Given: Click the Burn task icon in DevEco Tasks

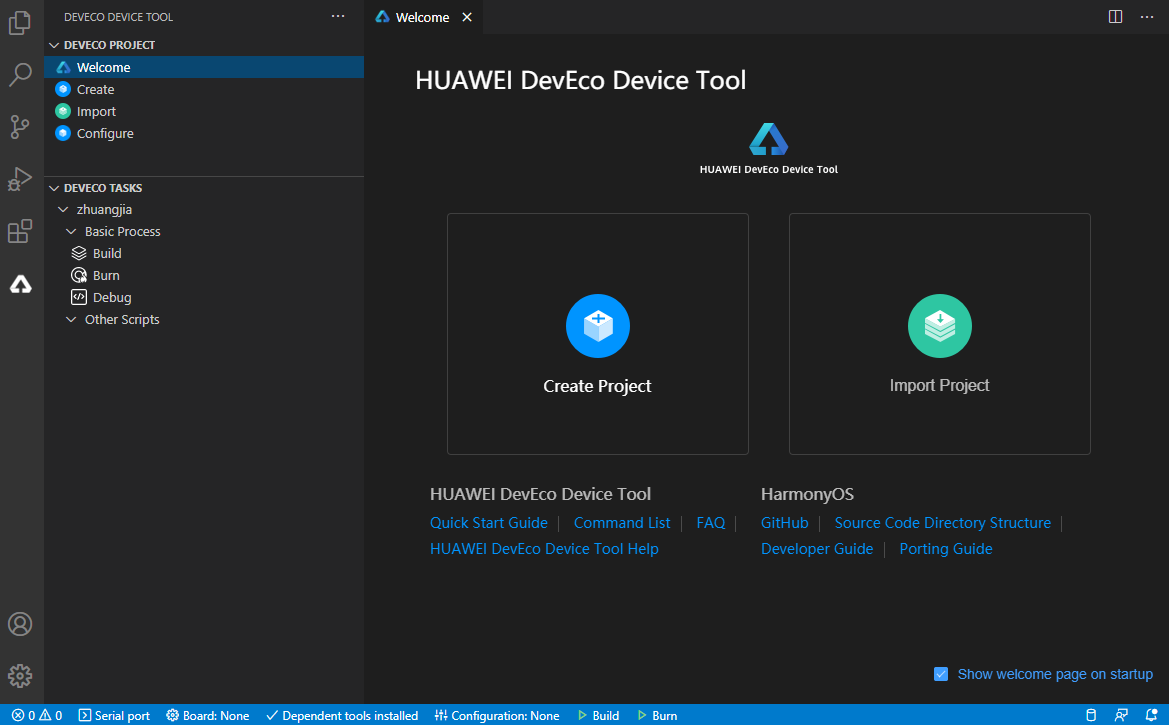Looking at the screenshot, I should [81, 275].
